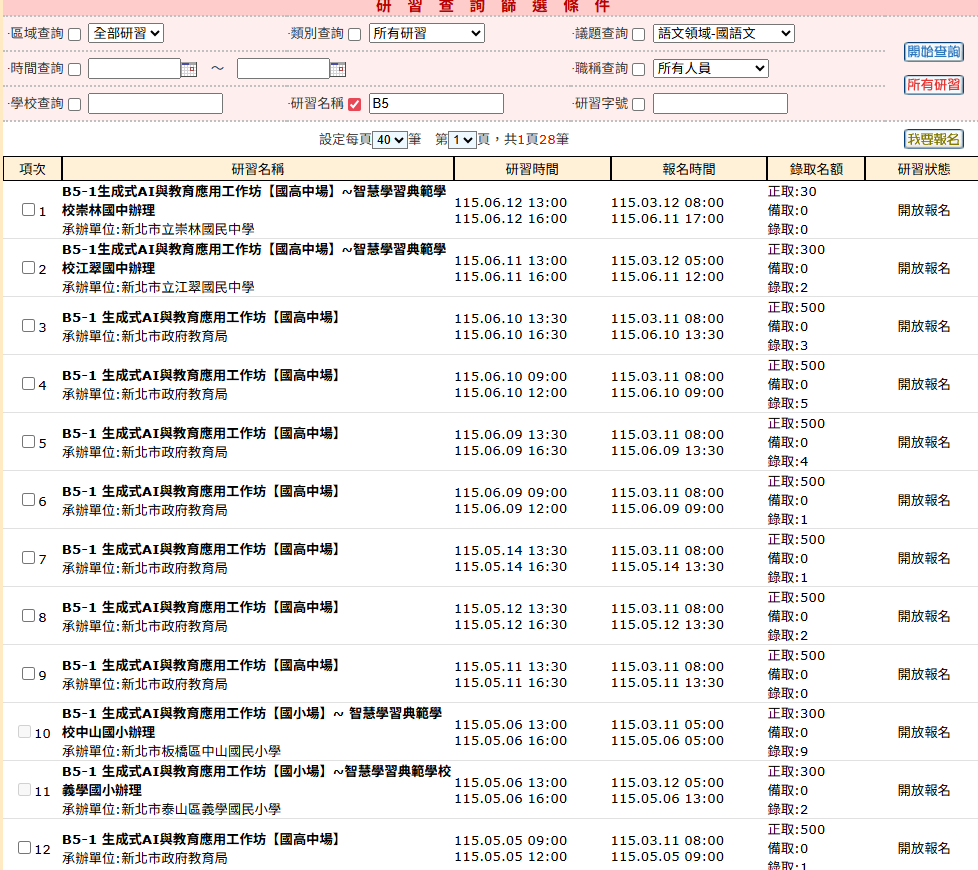The height and width of the screenshot is (870, 978).
Task: Open the start date calendar picker icon
Action: [189, 69]
